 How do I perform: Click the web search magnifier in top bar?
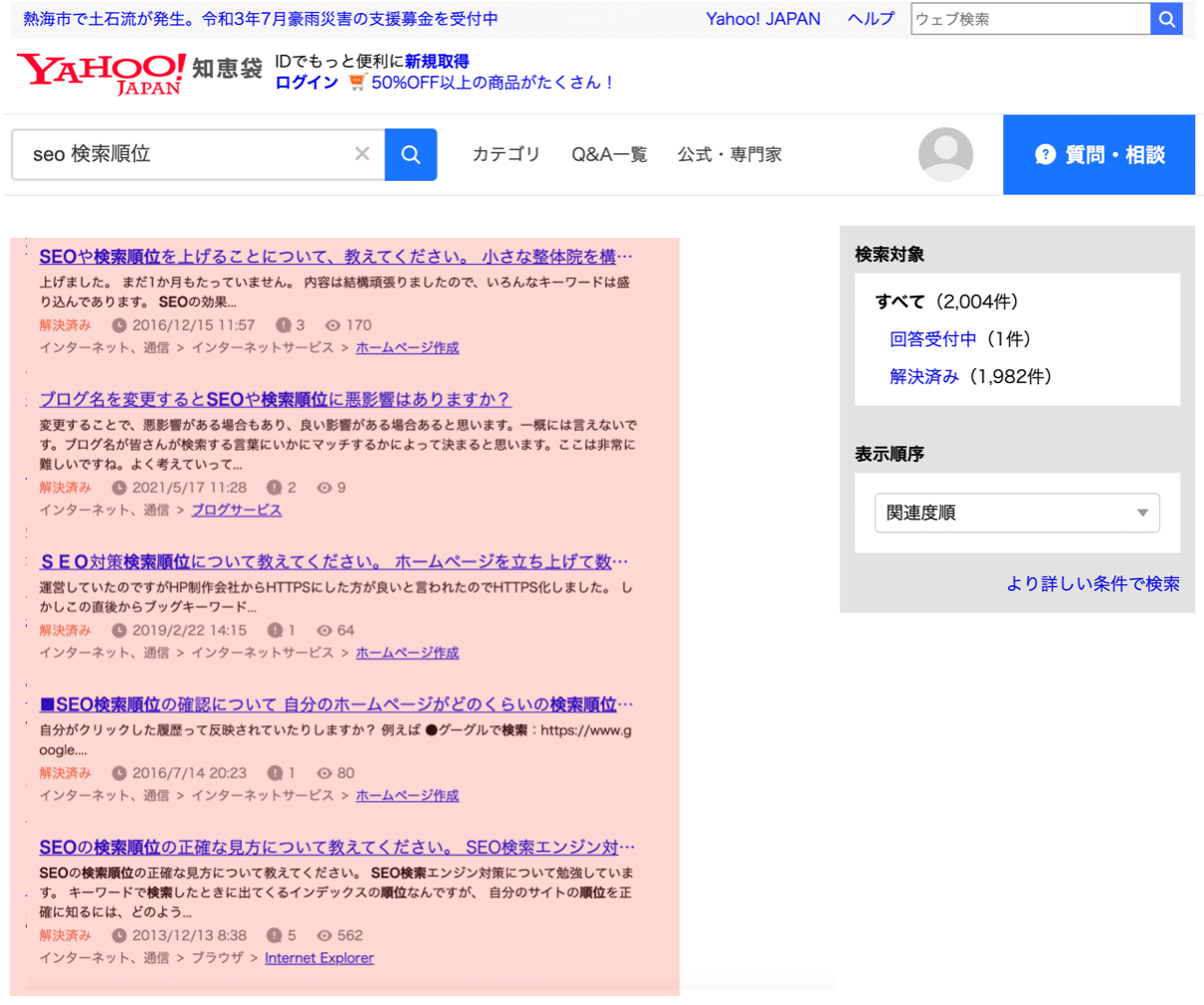1166,19
